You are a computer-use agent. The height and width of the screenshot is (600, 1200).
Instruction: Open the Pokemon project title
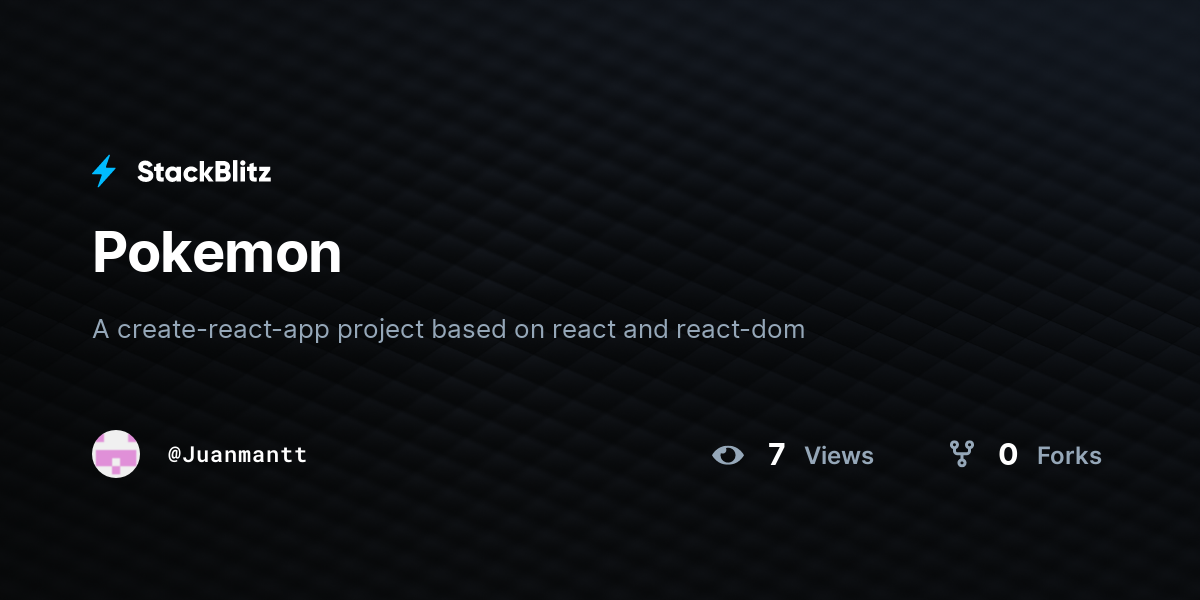tap(217, 252)
